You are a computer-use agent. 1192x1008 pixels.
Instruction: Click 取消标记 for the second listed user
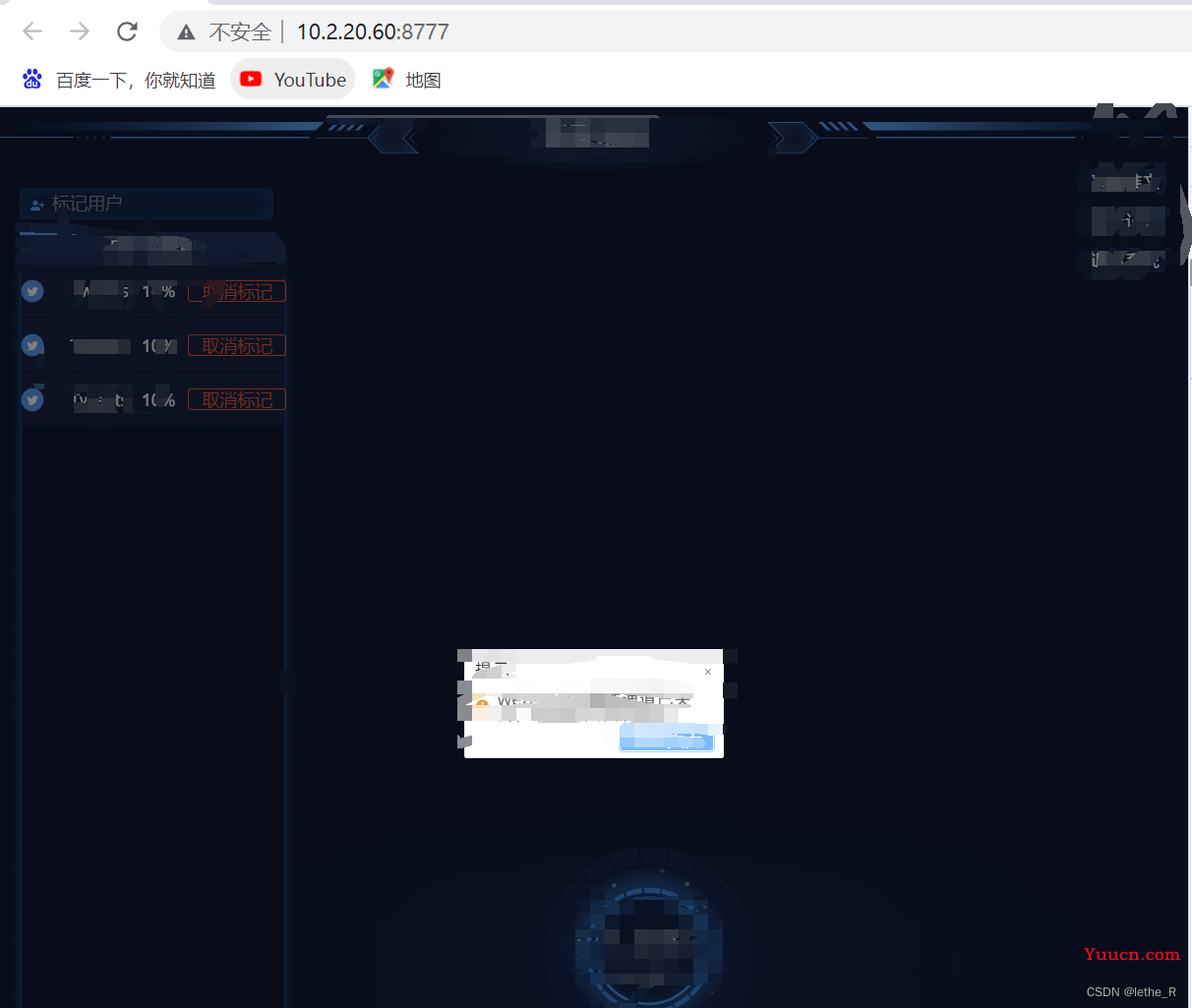237,345
